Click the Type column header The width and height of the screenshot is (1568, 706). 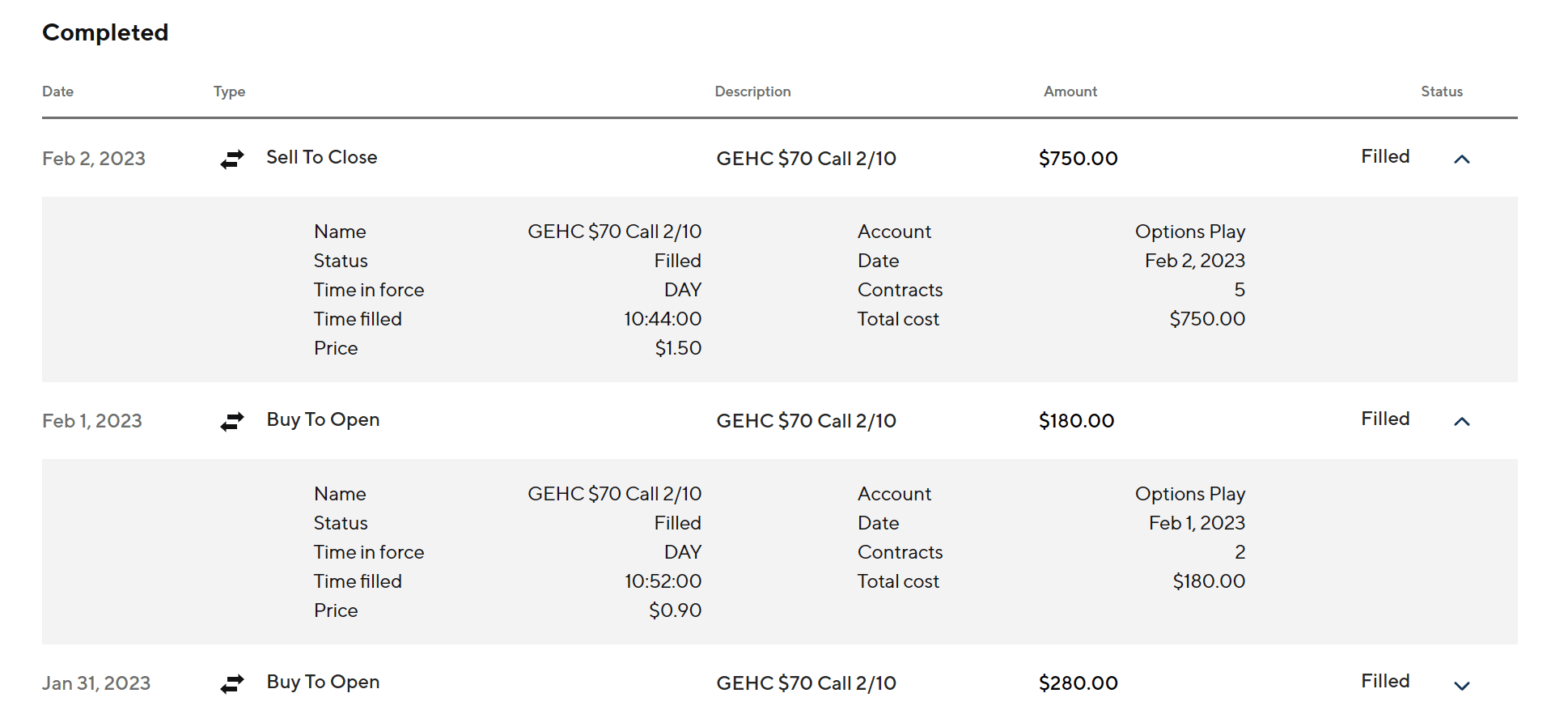click(x=229, y=91)
